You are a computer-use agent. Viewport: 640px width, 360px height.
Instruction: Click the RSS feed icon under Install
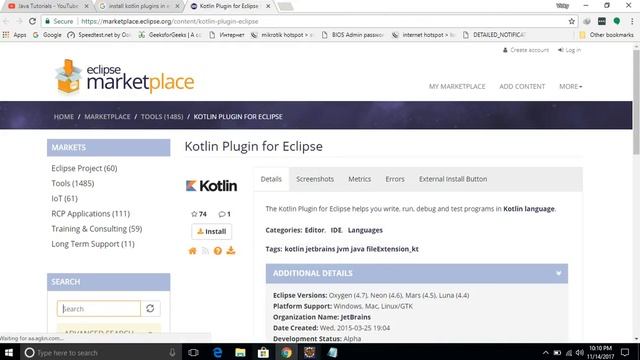pos(205,251)
